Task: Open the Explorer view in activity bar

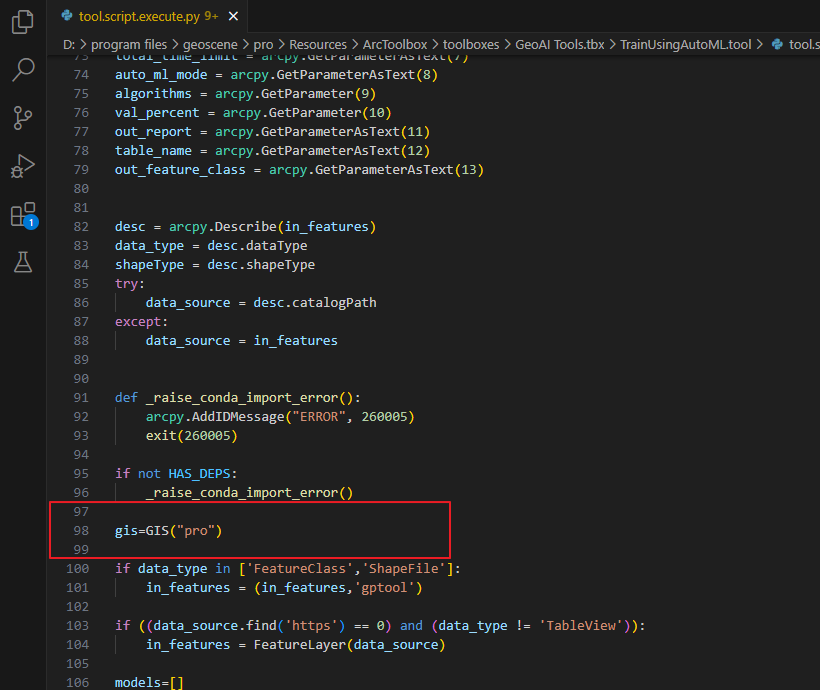Action: [x=22, y=21]
